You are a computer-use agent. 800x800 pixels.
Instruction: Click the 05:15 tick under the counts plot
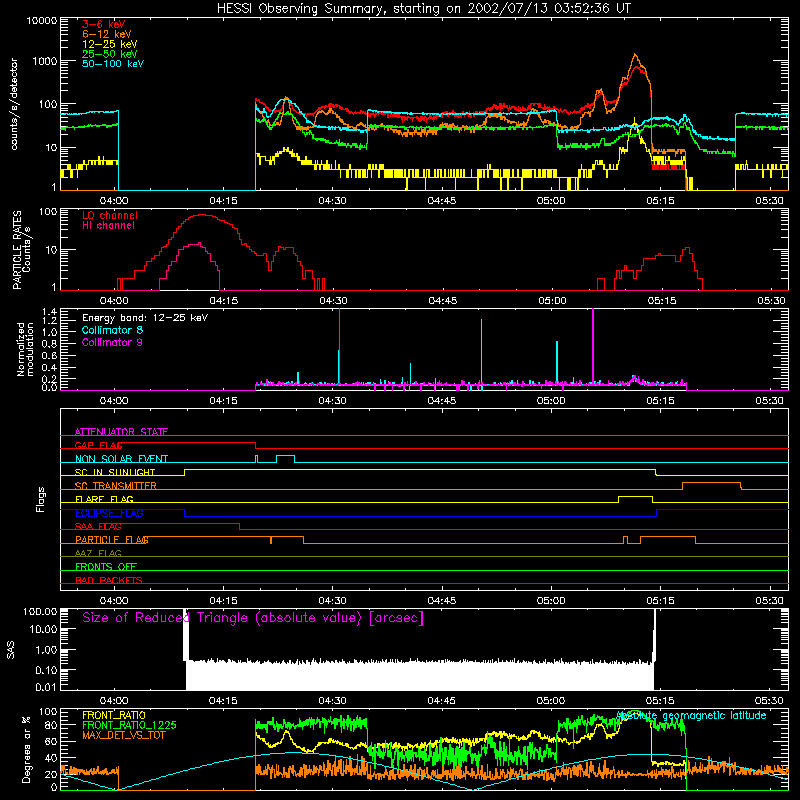tap(660, 201)
